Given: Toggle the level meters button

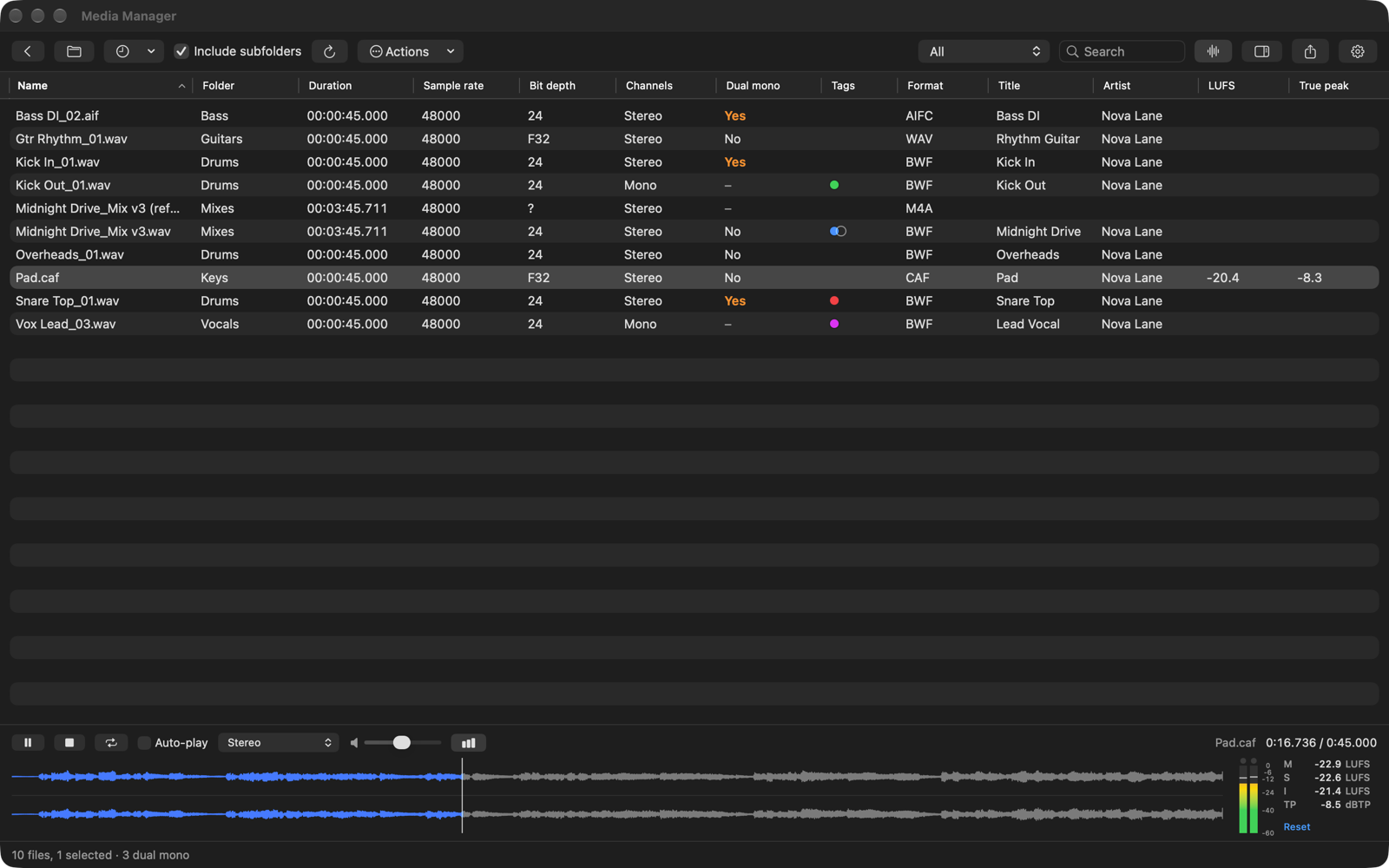Looking at the screenshot, I should [x=469, y=742].
